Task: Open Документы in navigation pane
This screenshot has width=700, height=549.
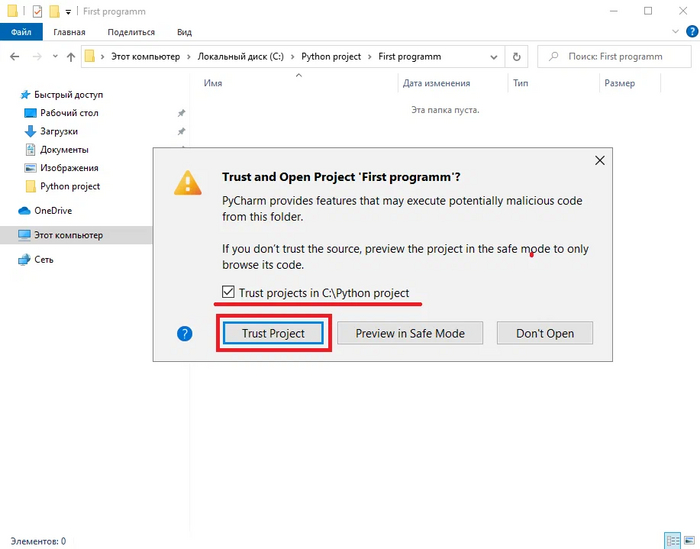Action: coord(64,150)
